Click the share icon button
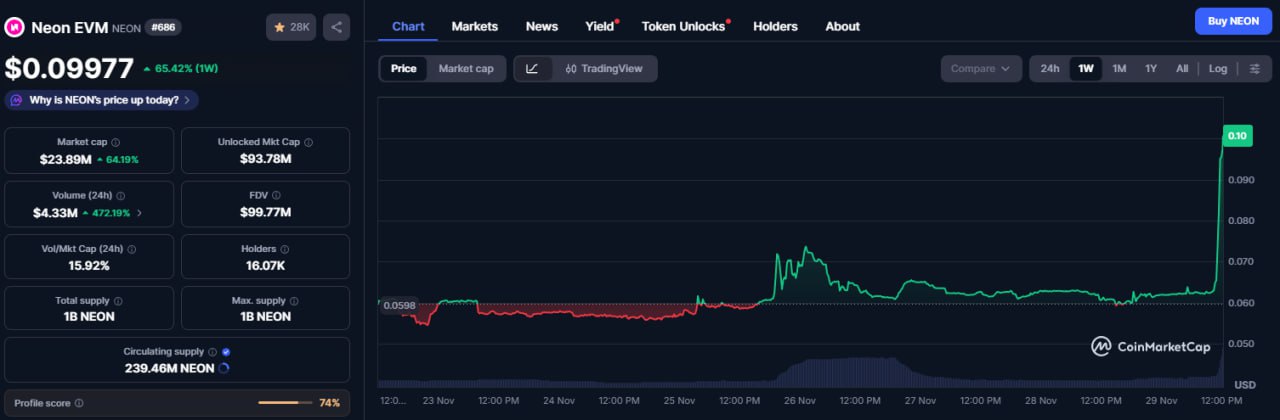1280x420 pixels. (337, 27)
